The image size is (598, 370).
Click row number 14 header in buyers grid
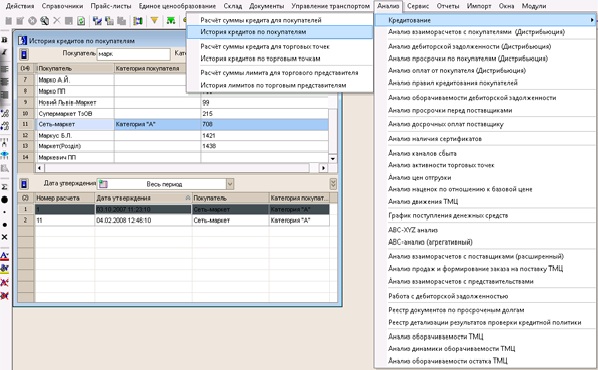coord(26,157)
